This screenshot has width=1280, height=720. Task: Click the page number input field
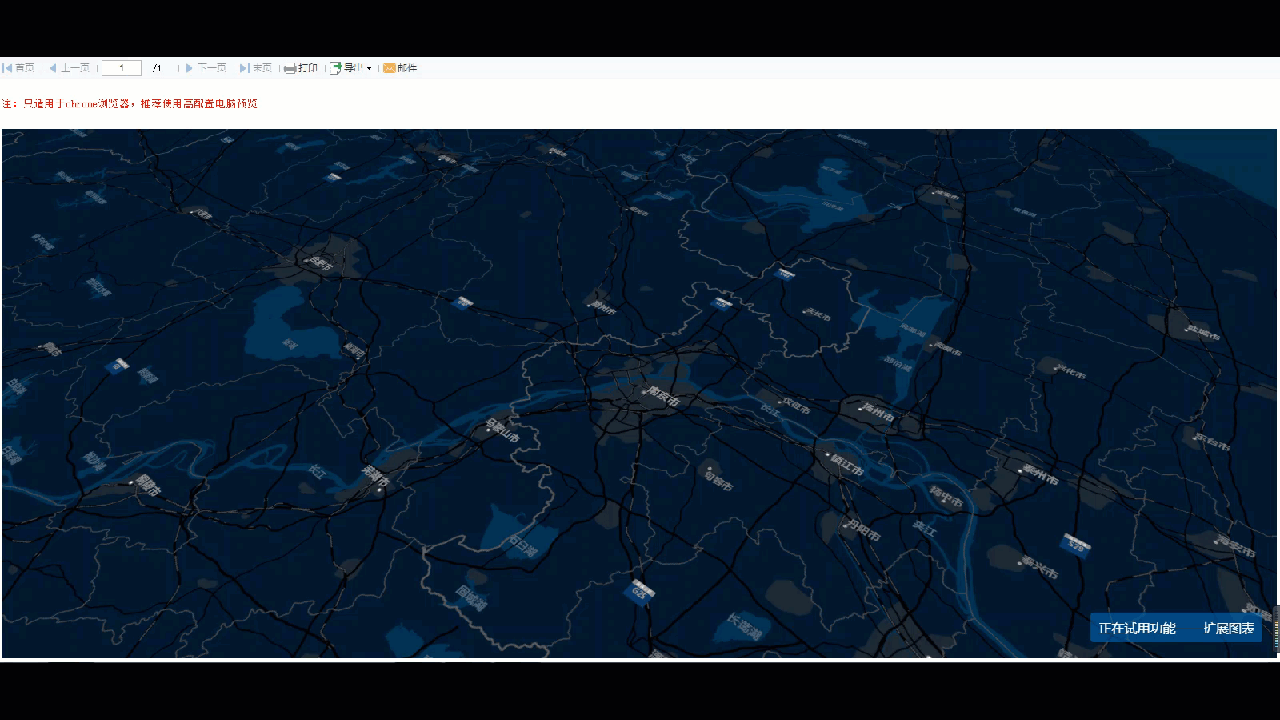[x=121, y=68]
